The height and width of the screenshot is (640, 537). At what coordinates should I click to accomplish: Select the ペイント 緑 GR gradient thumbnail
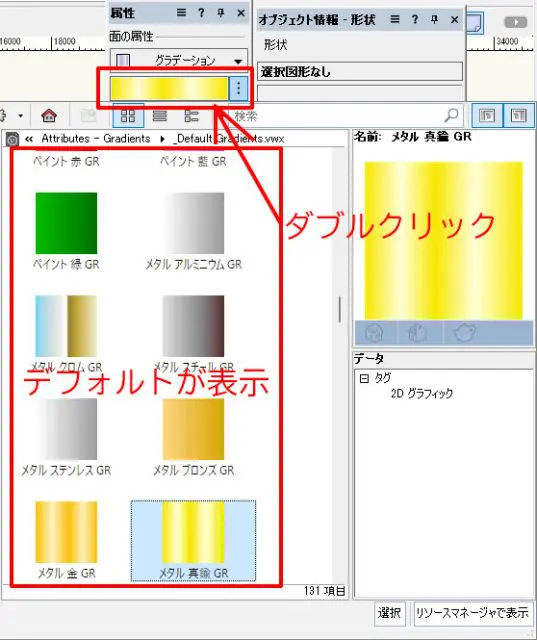(x=66, y=223)
